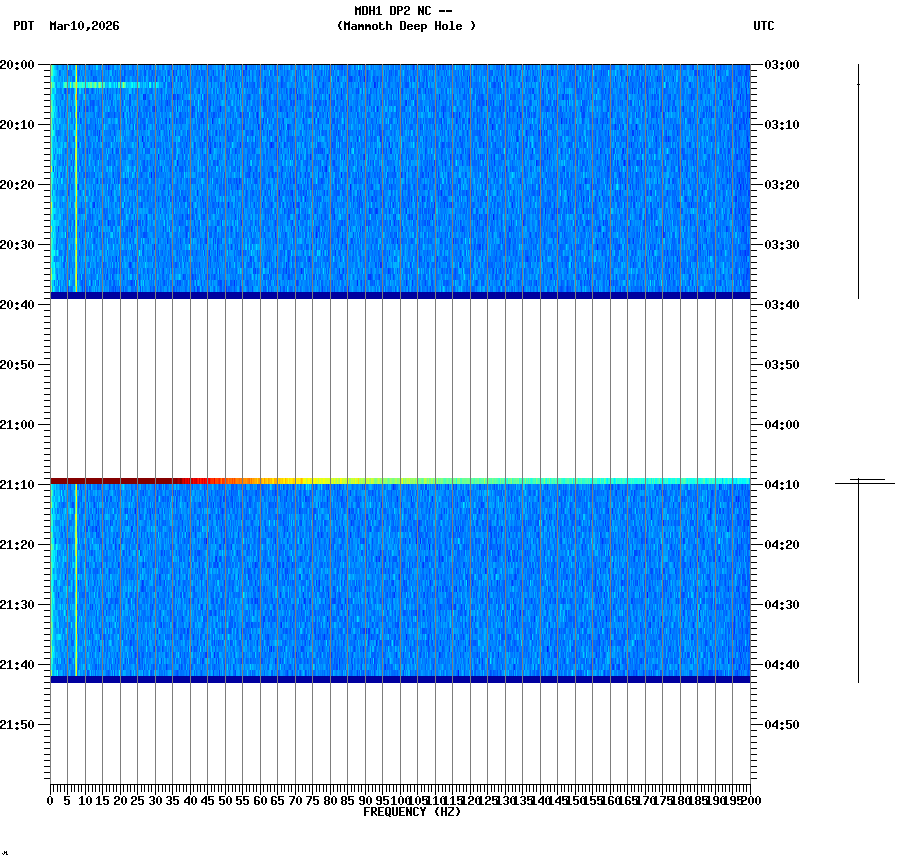Select the 100 Hz axis label

398,800
